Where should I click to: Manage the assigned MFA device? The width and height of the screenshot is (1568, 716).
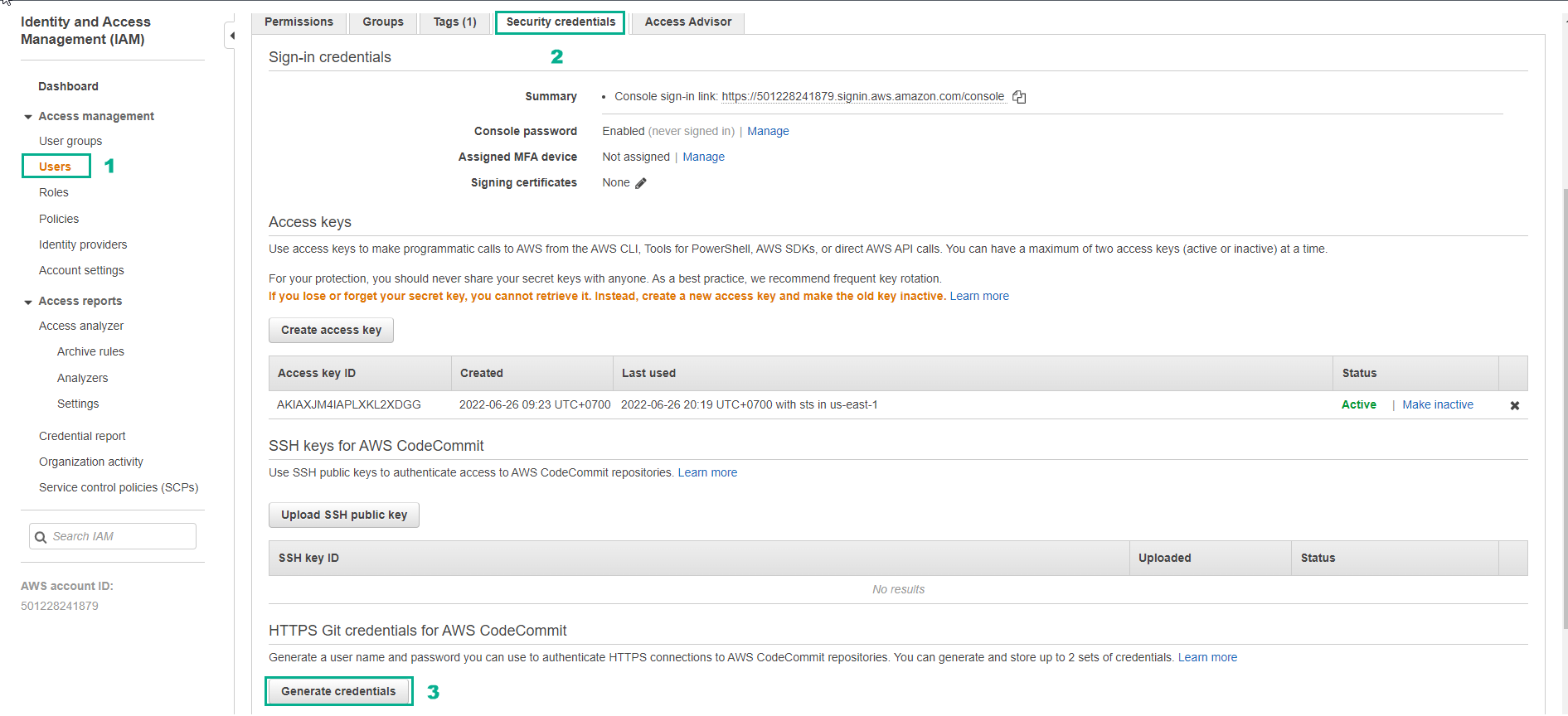703,157
